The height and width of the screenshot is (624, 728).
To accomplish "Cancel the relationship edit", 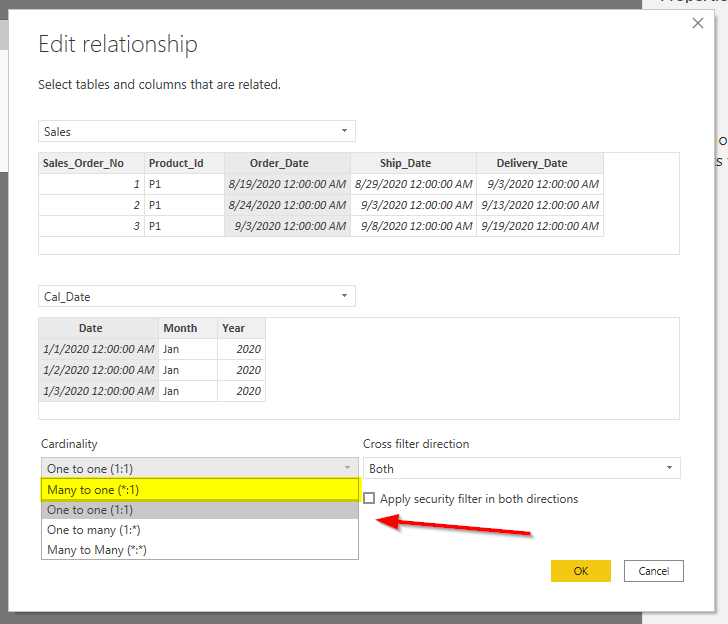I will coord(653,571).
